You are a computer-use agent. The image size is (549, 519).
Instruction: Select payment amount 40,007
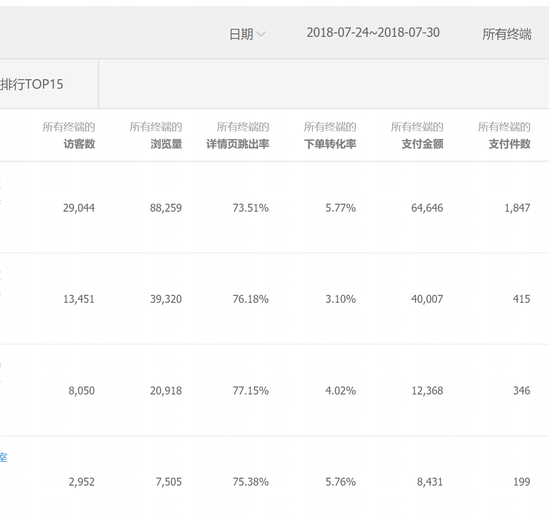pyautogui.click(x=427, y=299)
